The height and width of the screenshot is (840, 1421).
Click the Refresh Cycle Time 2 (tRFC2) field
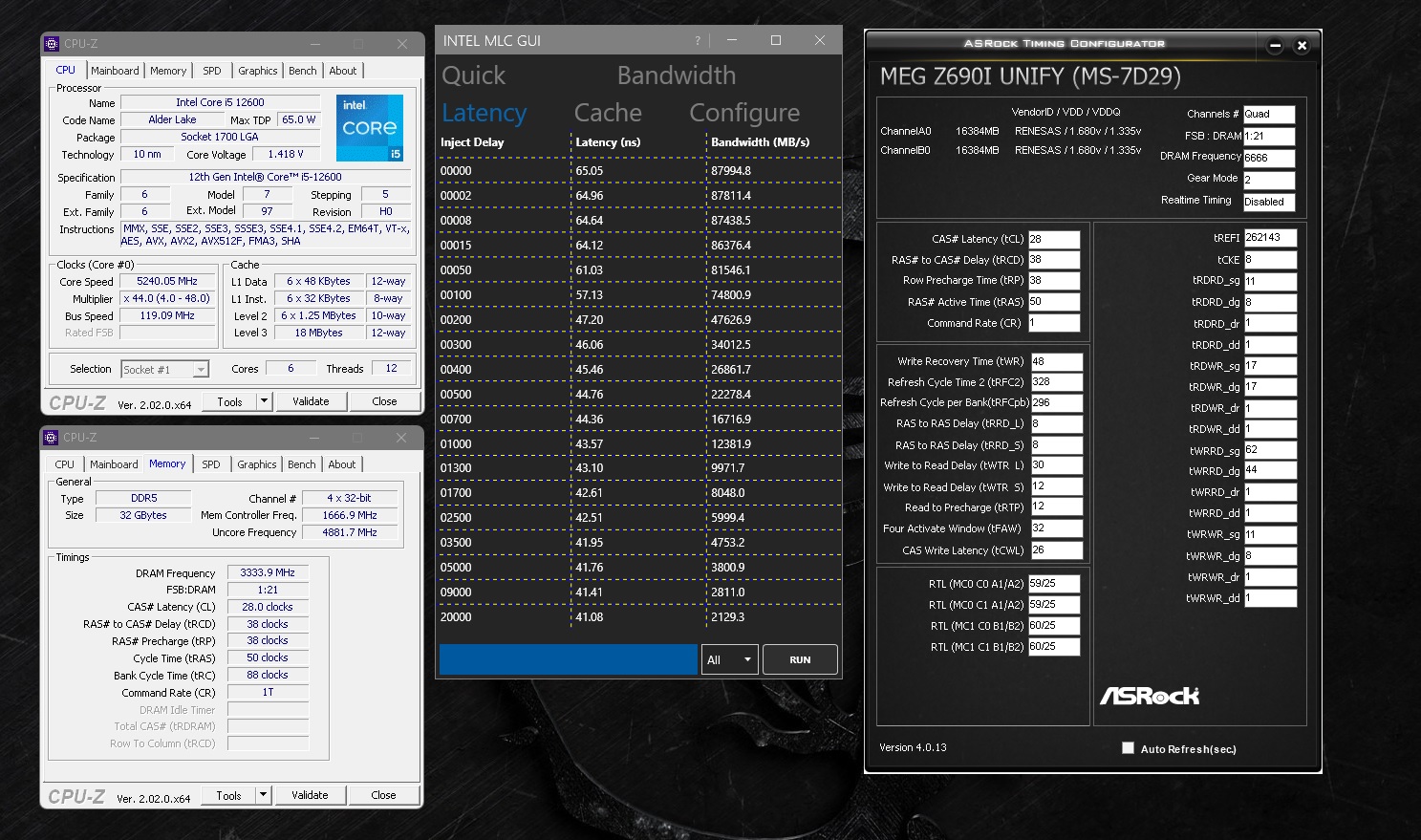pyautogui.click(x=1056, y=382)
